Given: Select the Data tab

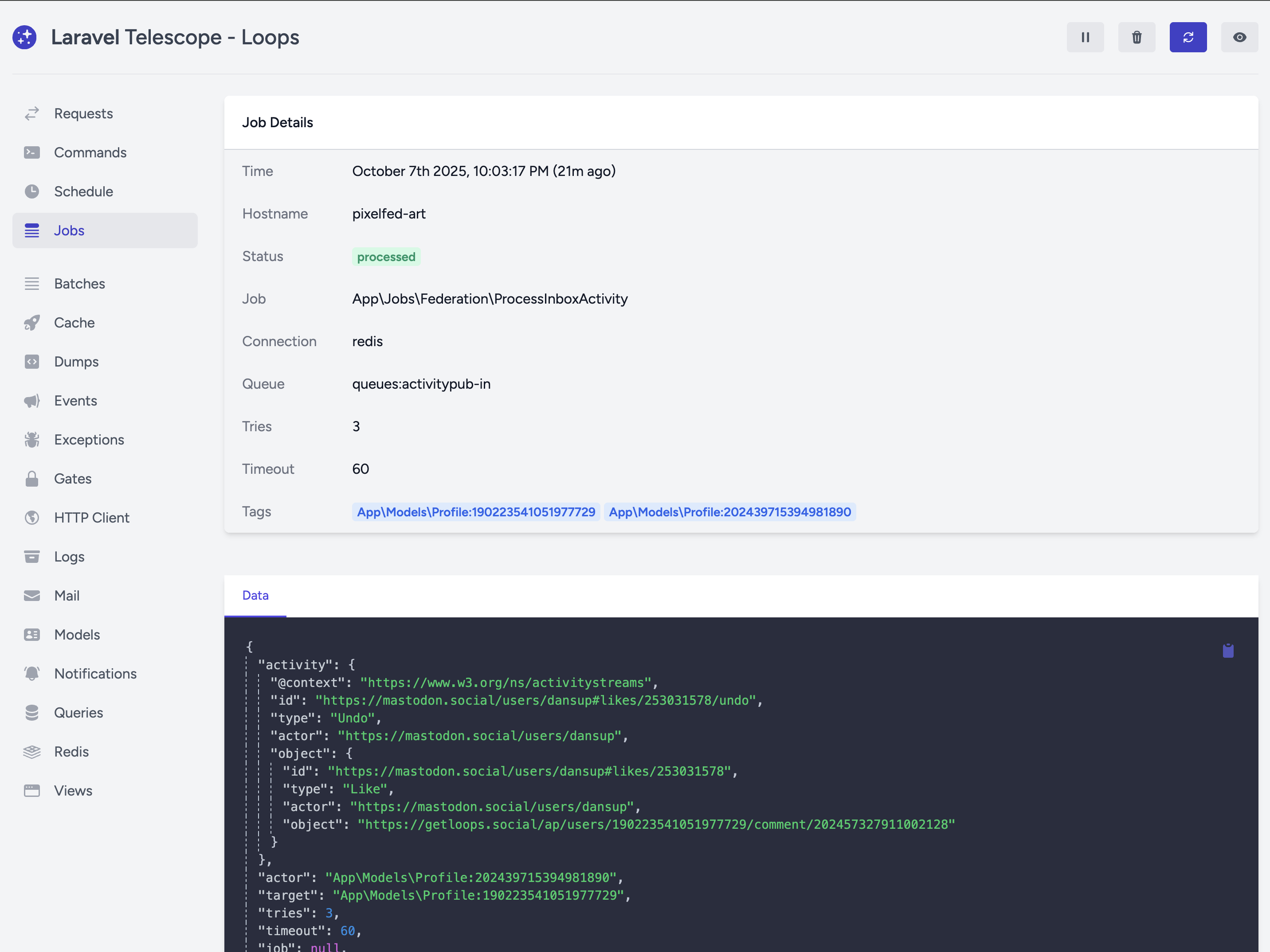Looking at the screenshot, I should 255,595.
